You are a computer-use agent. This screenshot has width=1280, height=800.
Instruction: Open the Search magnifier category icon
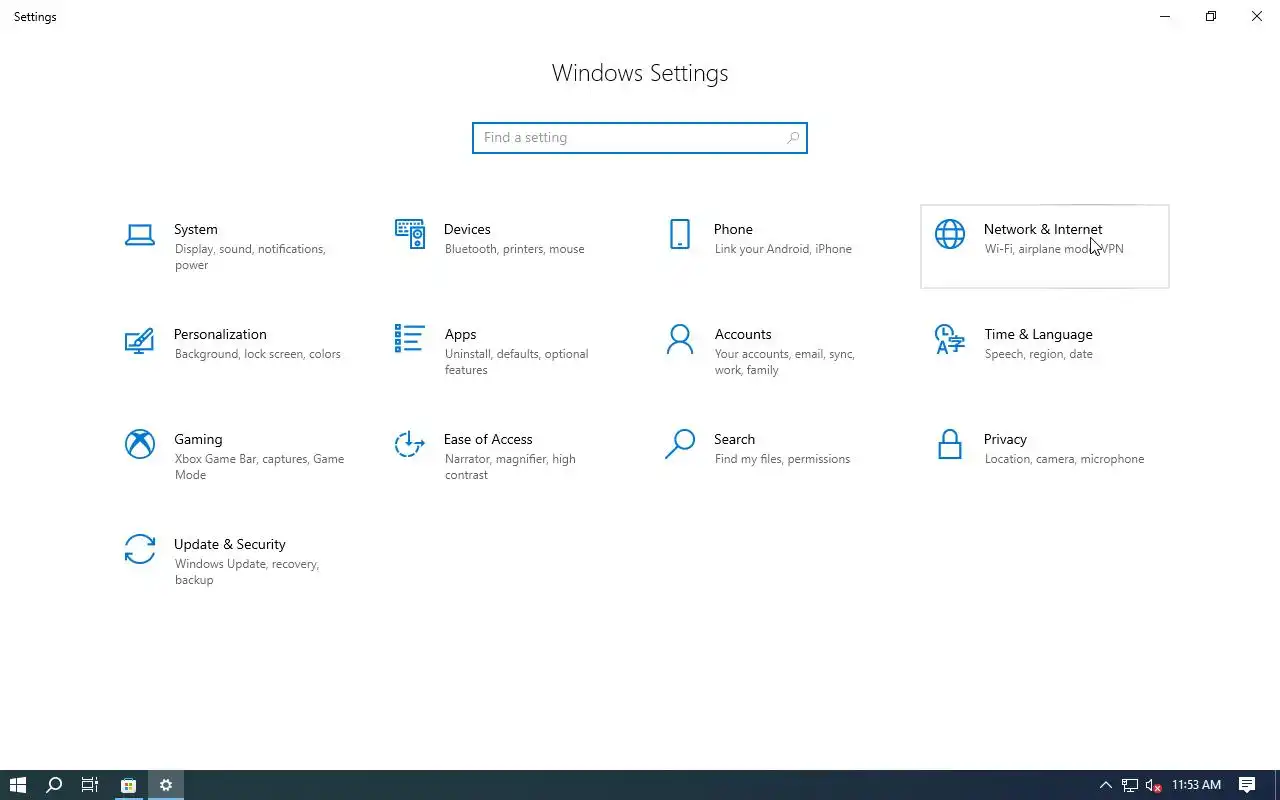point(680,444)
